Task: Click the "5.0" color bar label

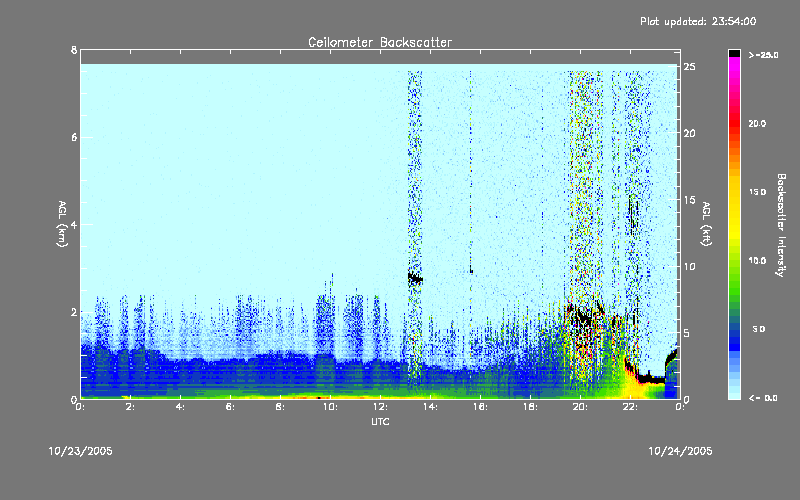Action: point(759,329)
